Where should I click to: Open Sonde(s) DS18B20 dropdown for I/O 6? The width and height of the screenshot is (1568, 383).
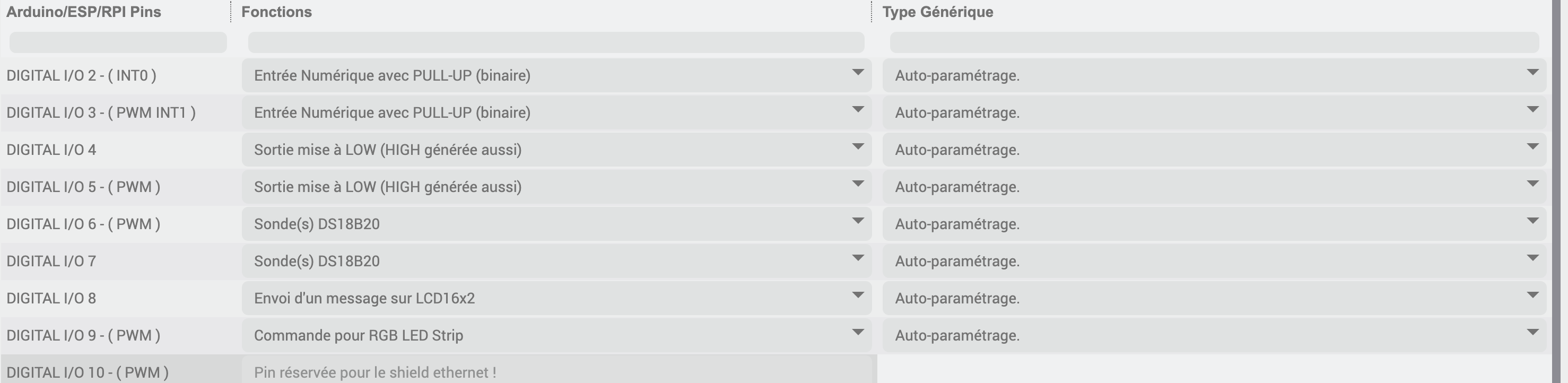pos(556,224)
